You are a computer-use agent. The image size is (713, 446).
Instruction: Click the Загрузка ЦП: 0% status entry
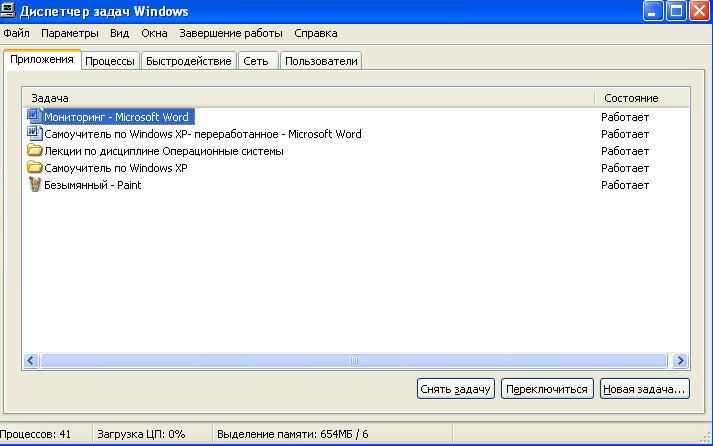pyautogui.click(x=141, y=434)
